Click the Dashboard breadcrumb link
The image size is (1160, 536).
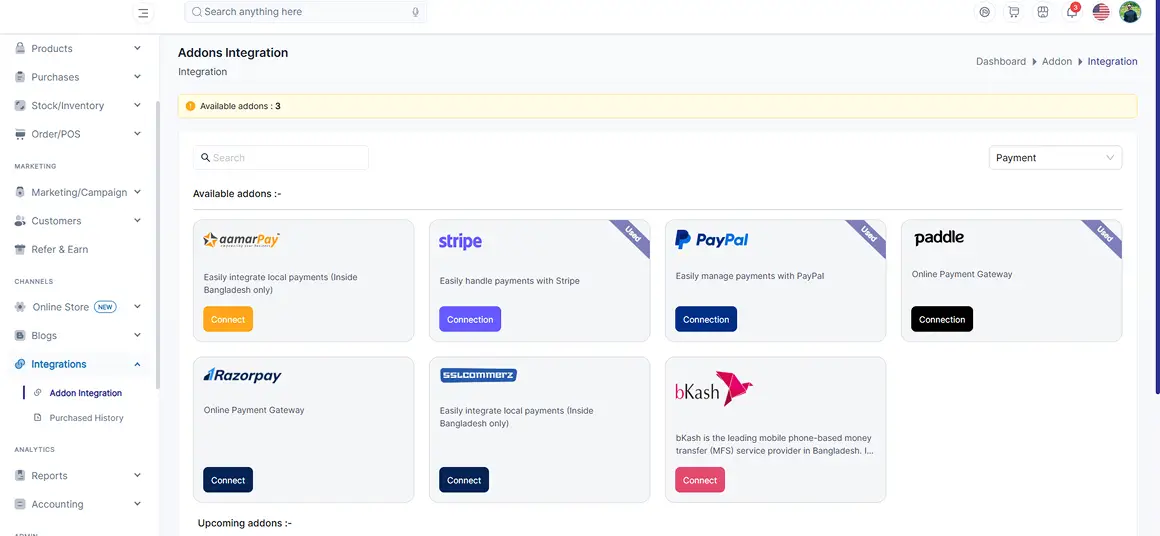tap(1001, 61)
